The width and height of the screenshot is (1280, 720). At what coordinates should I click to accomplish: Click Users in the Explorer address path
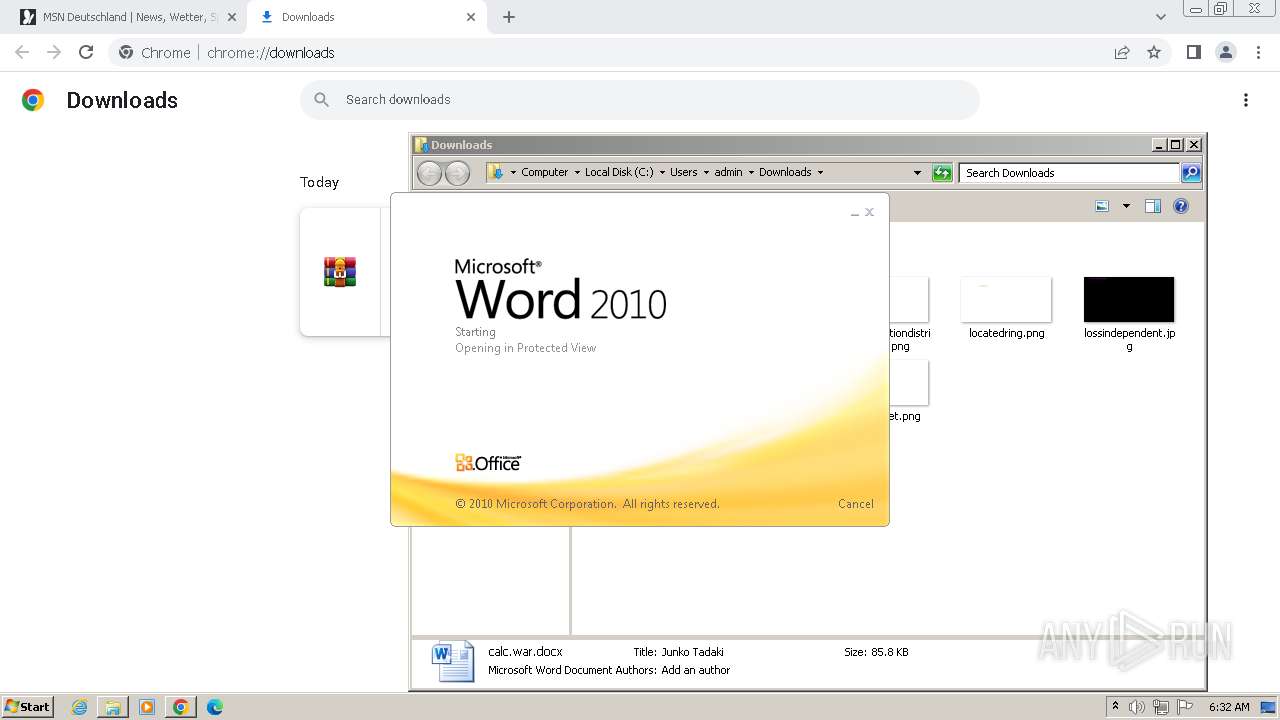(x=684, y=172)
